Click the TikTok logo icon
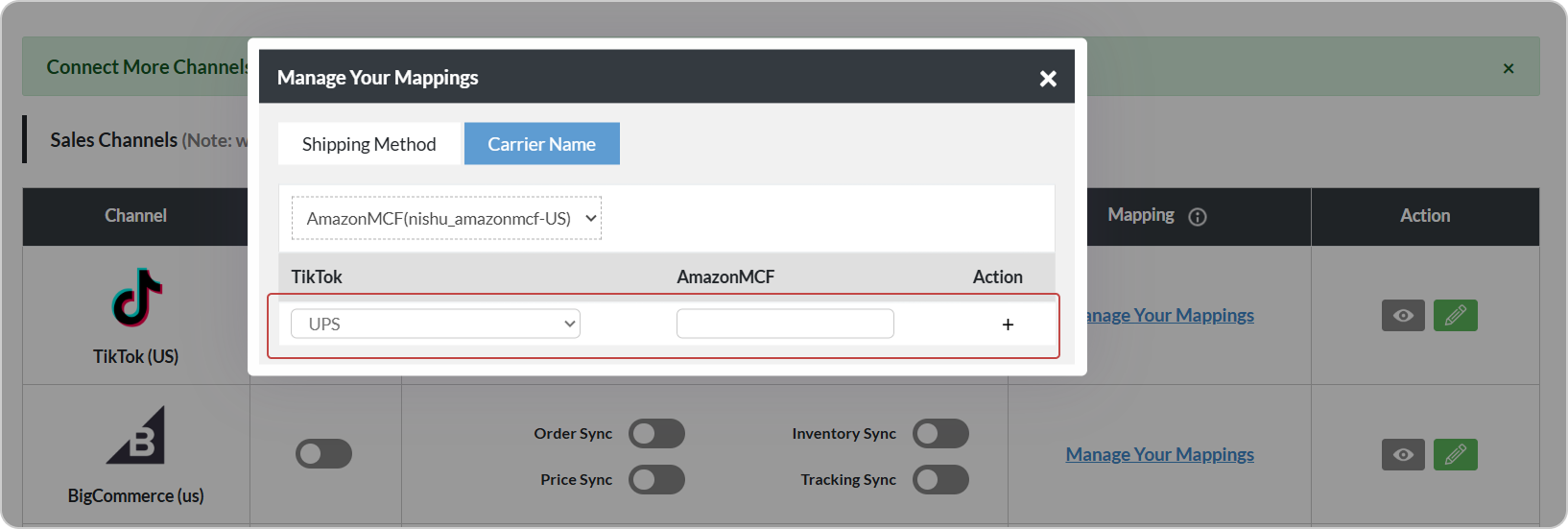1568x529 pixels. point(136,298)
